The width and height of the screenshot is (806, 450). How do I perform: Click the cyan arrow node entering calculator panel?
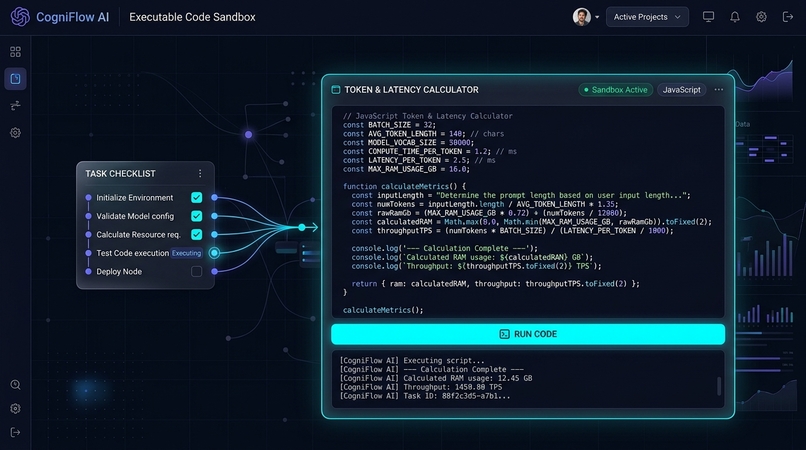(x=302, y=227)
